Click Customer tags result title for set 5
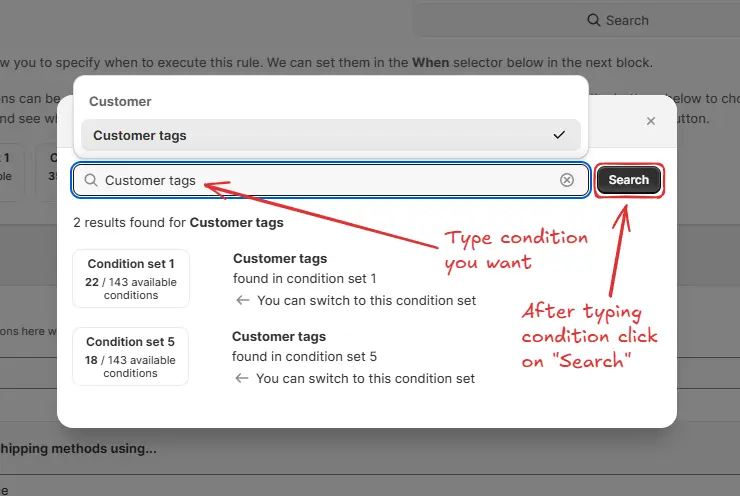 pyautogui.click(x=279, y=336)
